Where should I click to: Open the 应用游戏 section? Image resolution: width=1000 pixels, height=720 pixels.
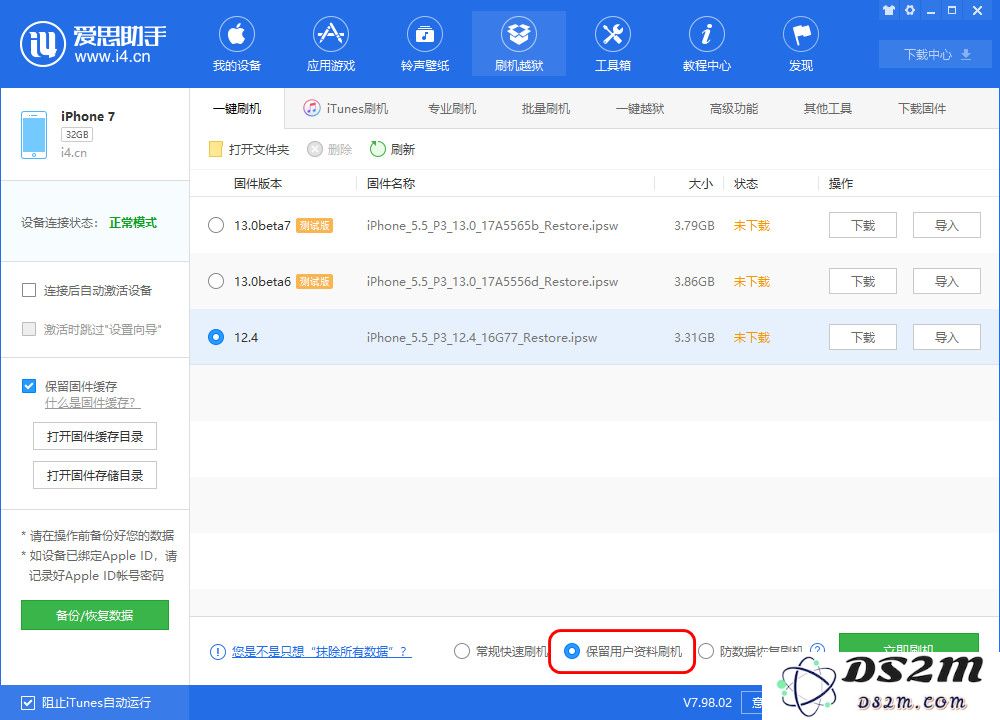click(x=330, y=44)
